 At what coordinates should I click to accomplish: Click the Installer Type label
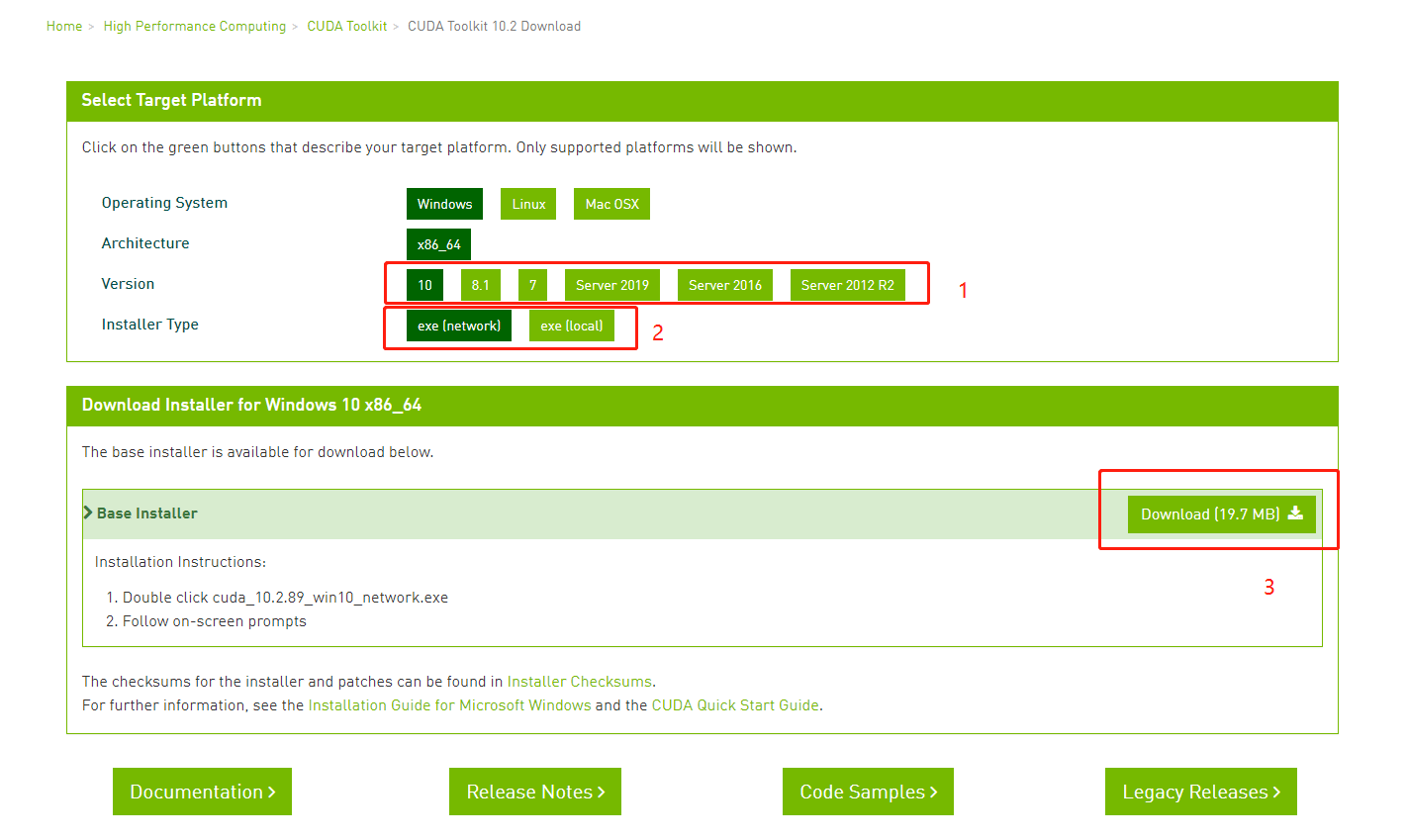pyautogui.click(x=149, y=325)
